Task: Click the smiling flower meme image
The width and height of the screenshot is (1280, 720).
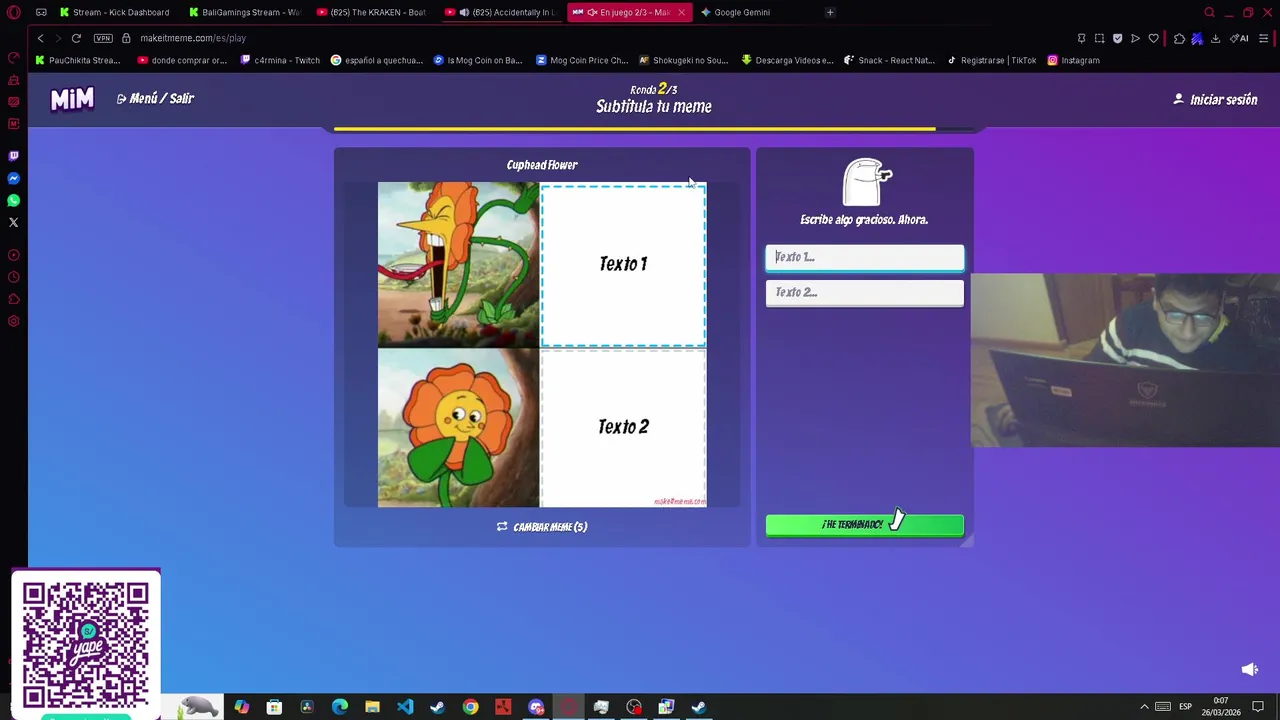Action: click(458, 428)
